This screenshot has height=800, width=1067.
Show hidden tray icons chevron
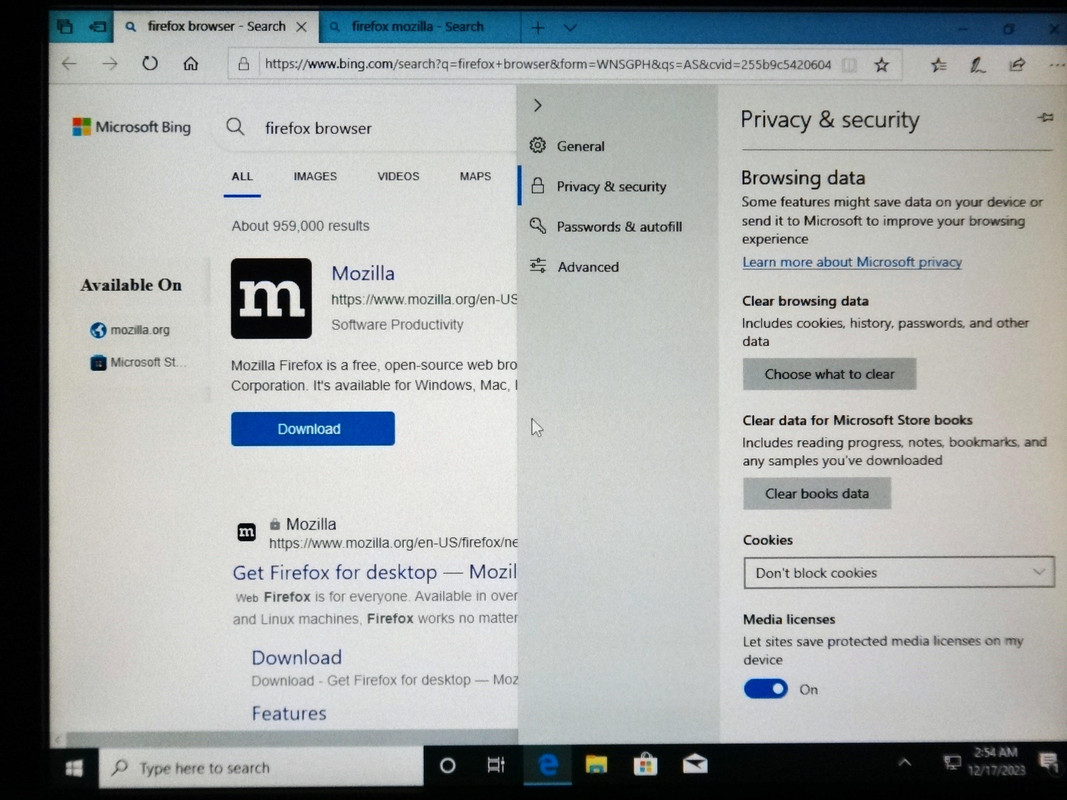(904, 763)
